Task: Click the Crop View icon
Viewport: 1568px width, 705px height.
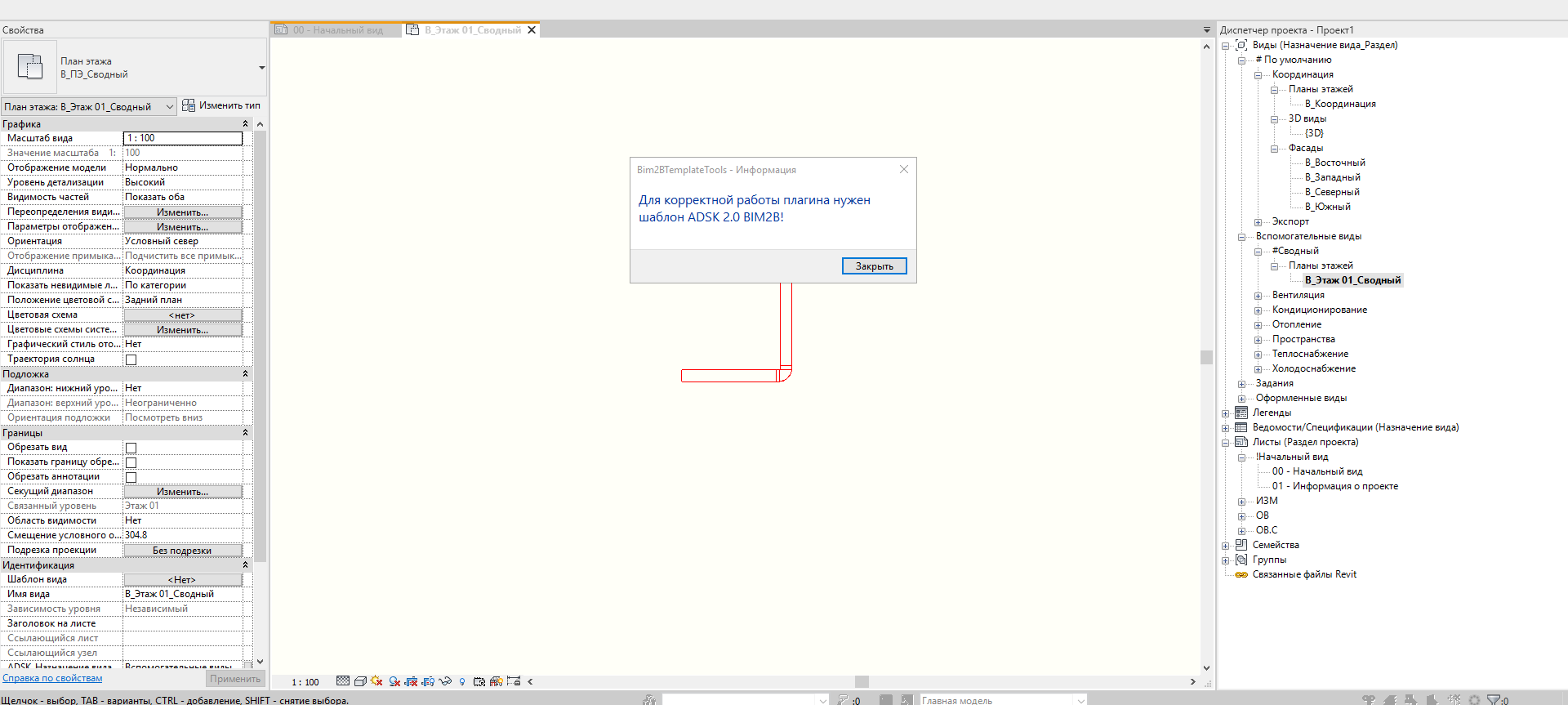Action: (x=411, y=681)
